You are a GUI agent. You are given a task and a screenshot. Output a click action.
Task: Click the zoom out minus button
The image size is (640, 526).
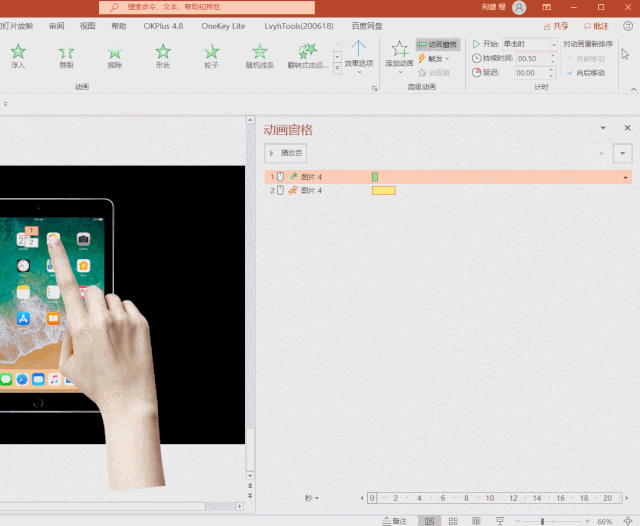coord(518,521)
